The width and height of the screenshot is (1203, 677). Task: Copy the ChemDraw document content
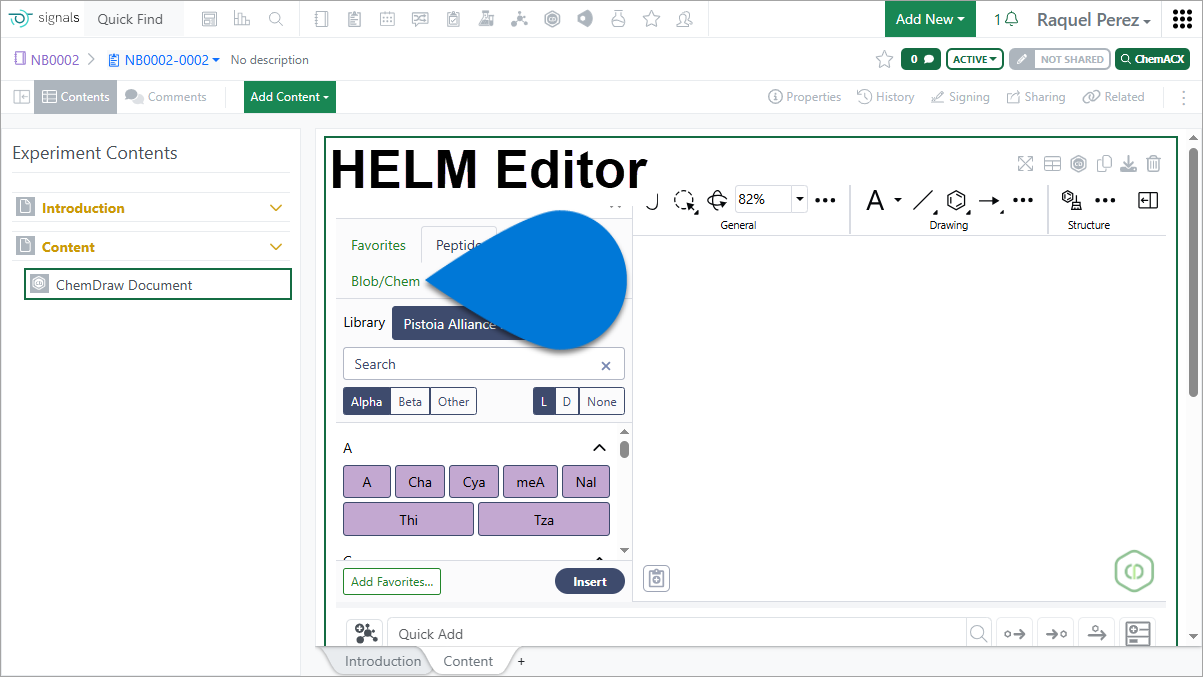point(1104,164)
